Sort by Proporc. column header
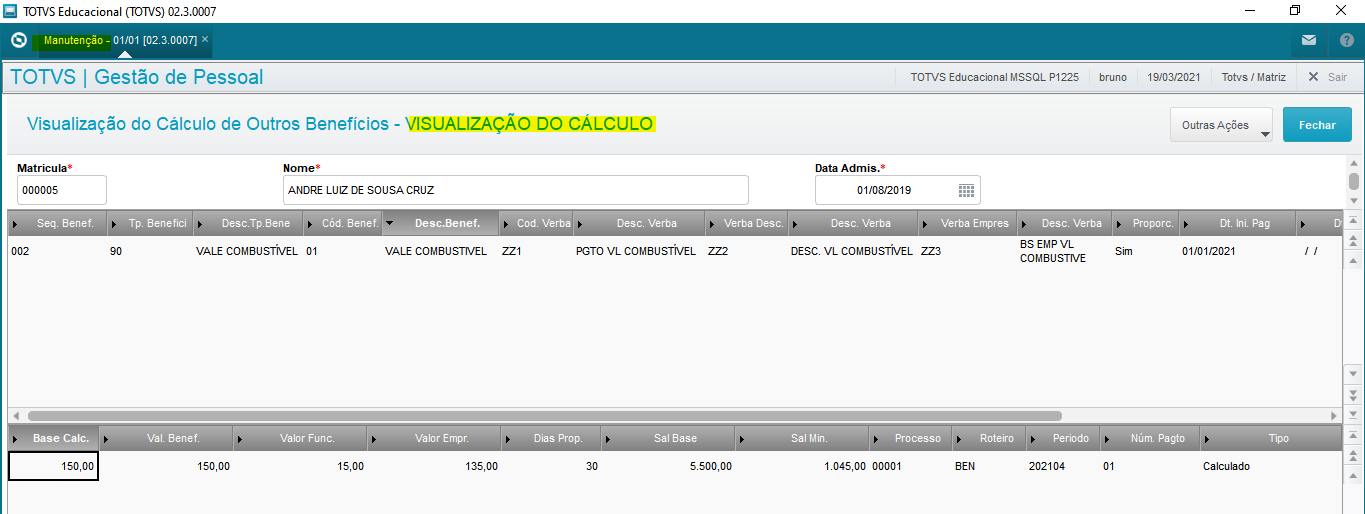The width and height of the screenshot is (1365, 514). pyautogui.click(x=1146, y=223)
